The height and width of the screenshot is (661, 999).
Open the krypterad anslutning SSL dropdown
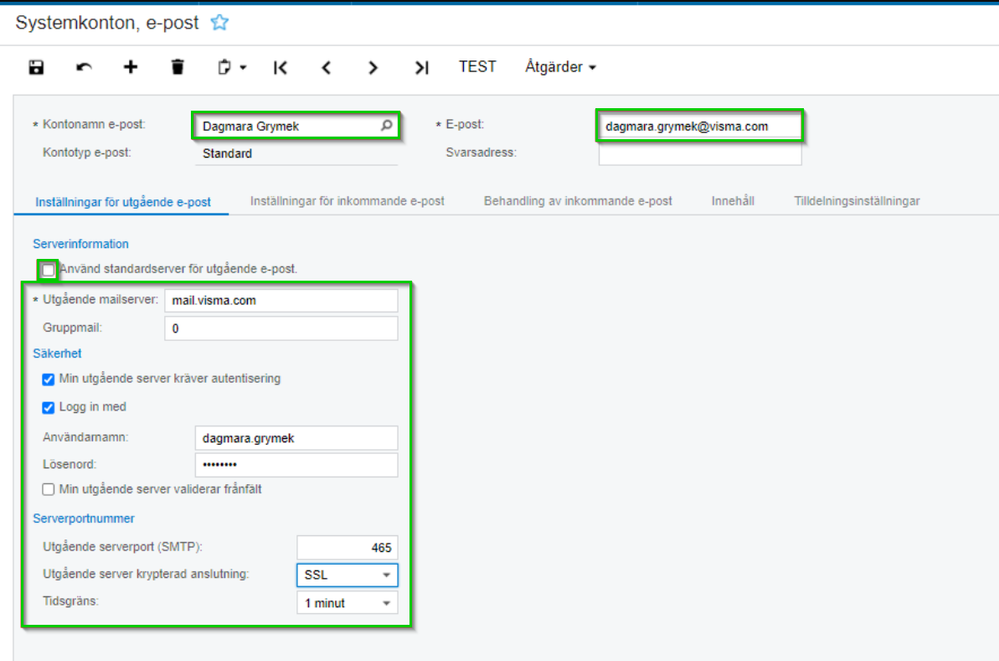[x=347, y=575]
